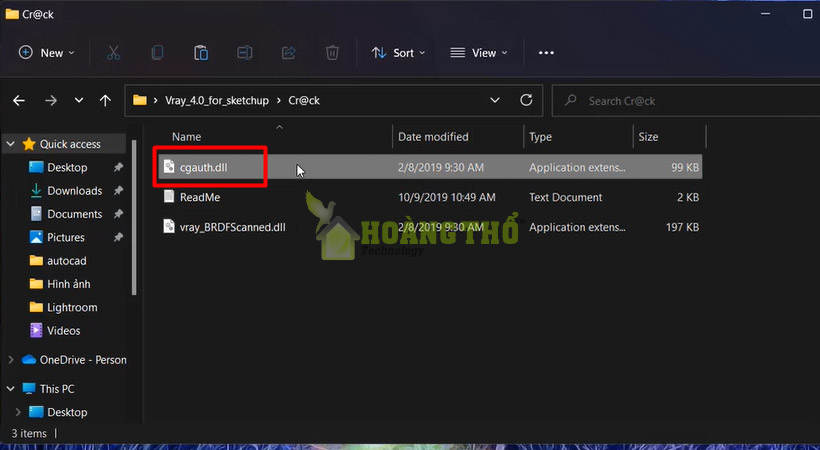Sort by the Name column header

[187, 137]
